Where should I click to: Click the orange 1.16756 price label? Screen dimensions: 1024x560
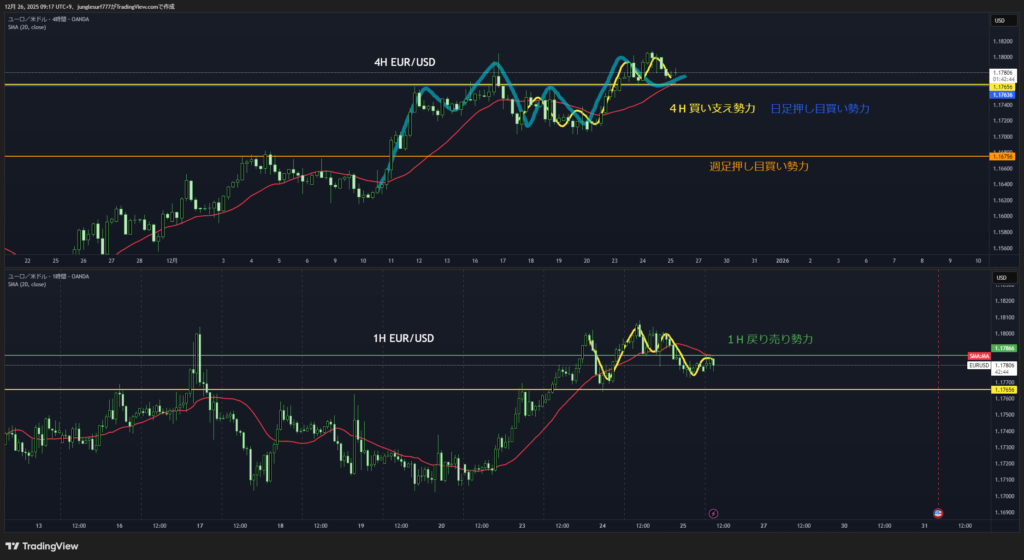coord(1002,157)
